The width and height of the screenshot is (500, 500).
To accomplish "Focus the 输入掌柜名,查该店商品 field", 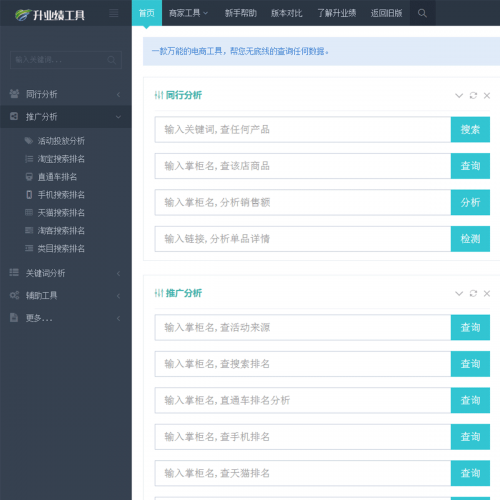I will coord(303,166).
